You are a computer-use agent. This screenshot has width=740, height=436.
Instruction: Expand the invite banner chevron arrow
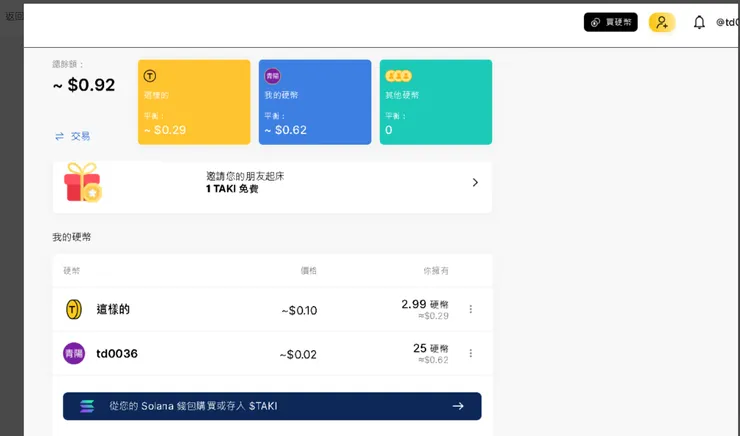[x=475, y=183]
